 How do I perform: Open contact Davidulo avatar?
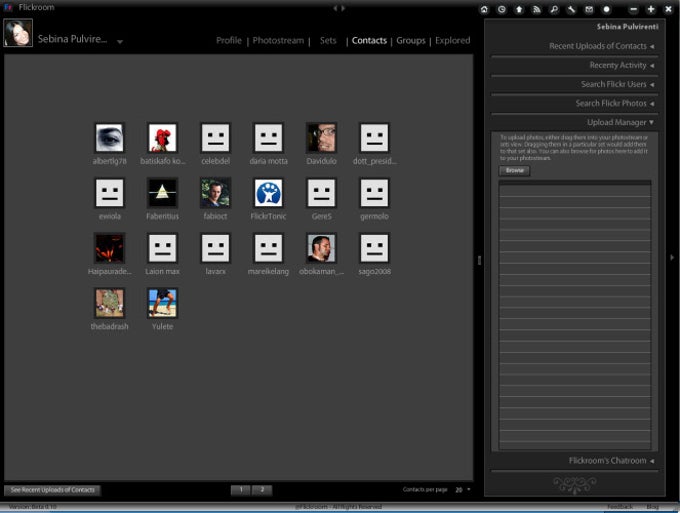click(x=321, y=138)
